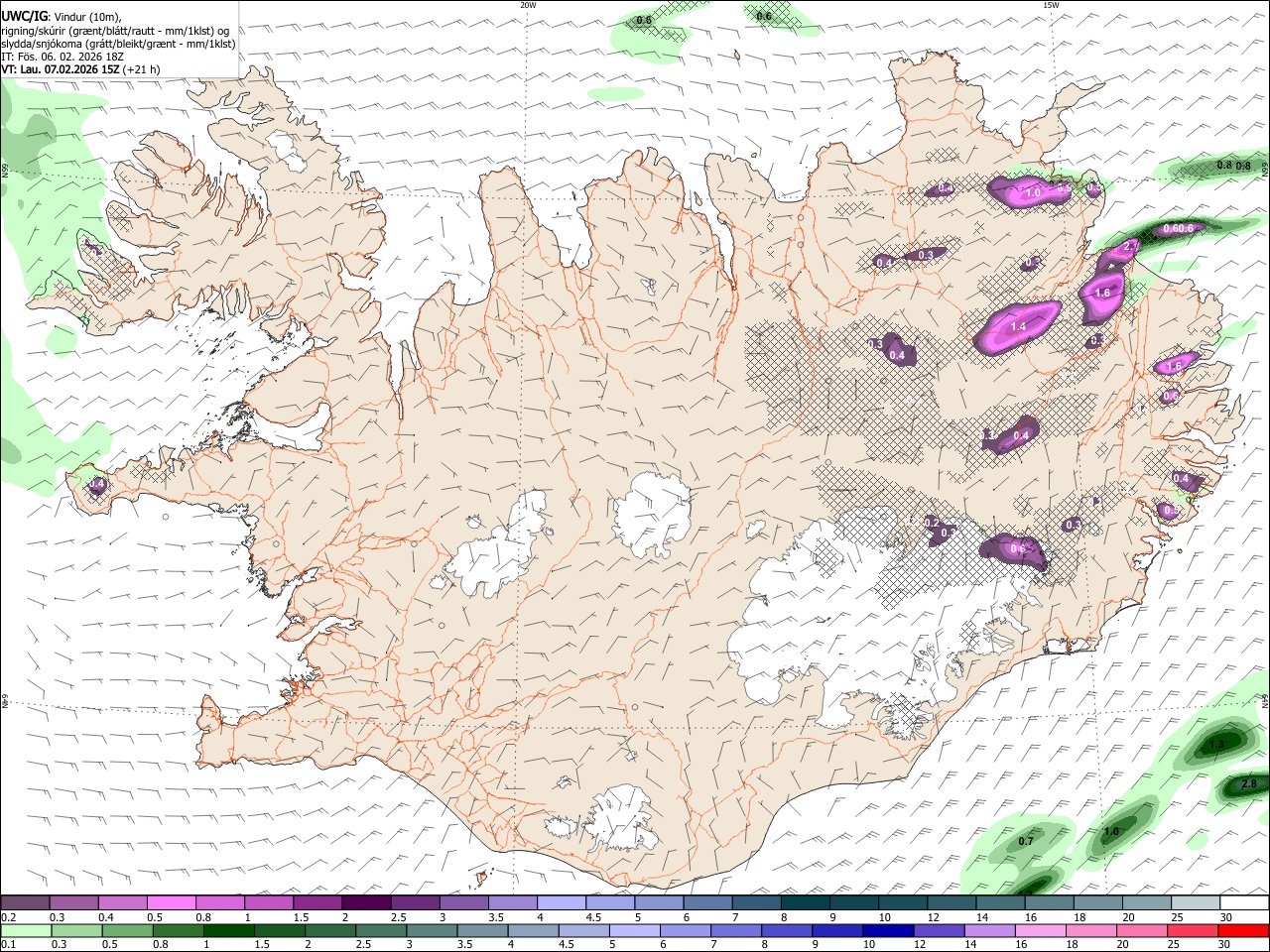Click the bright red 30 rain legend swatch

[x=1243, y=930]
